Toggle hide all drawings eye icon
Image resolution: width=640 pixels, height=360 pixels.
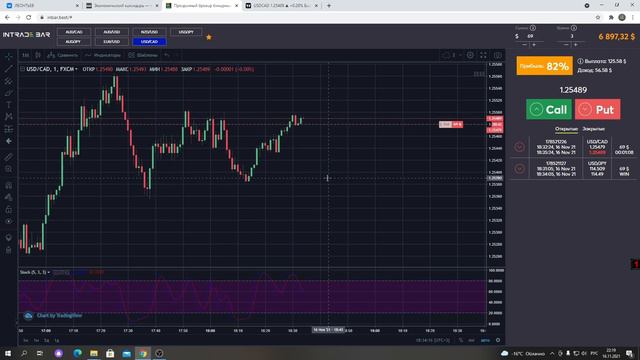click(9, 221)
